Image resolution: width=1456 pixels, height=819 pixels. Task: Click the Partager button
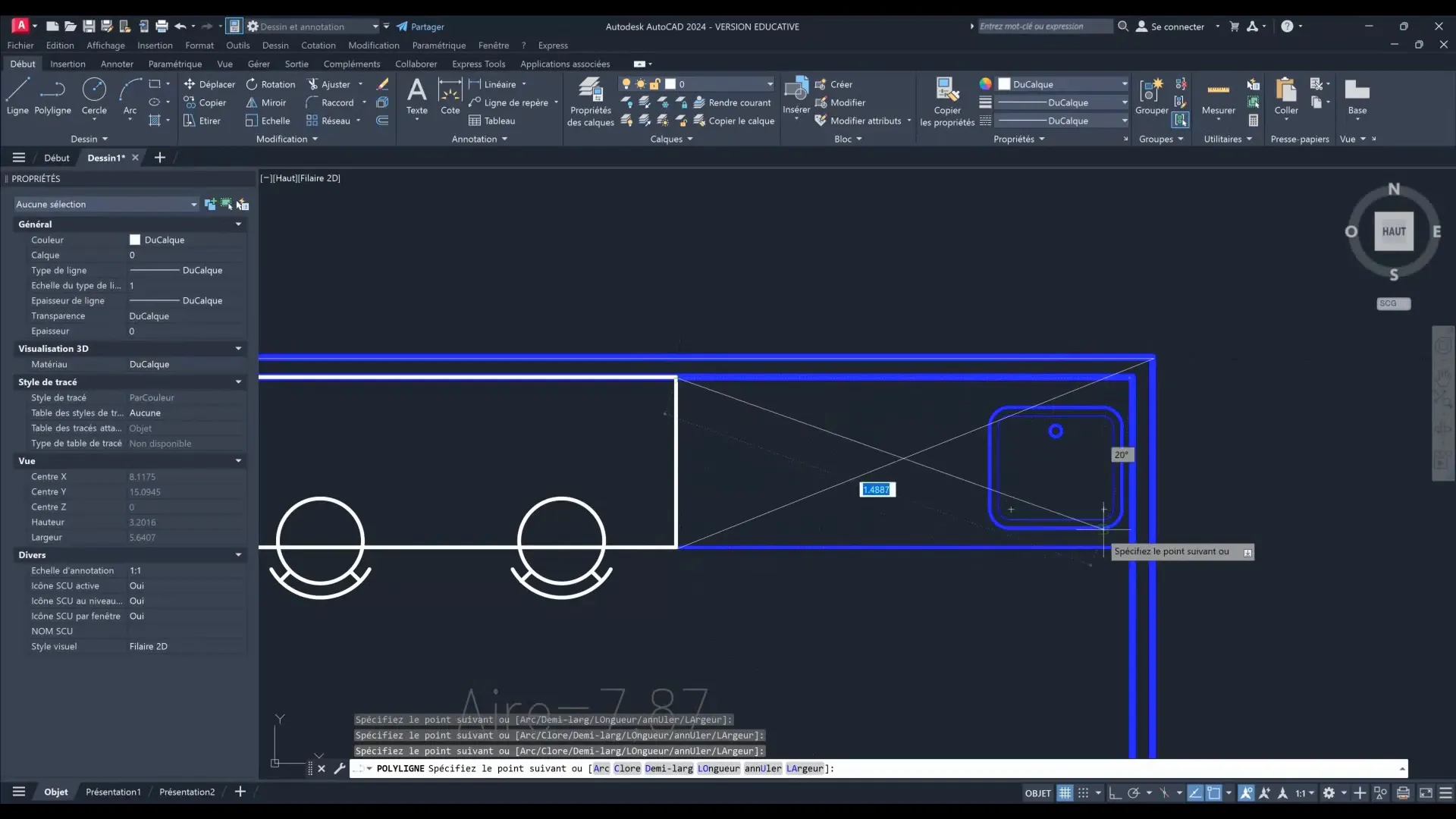[420, 27]
